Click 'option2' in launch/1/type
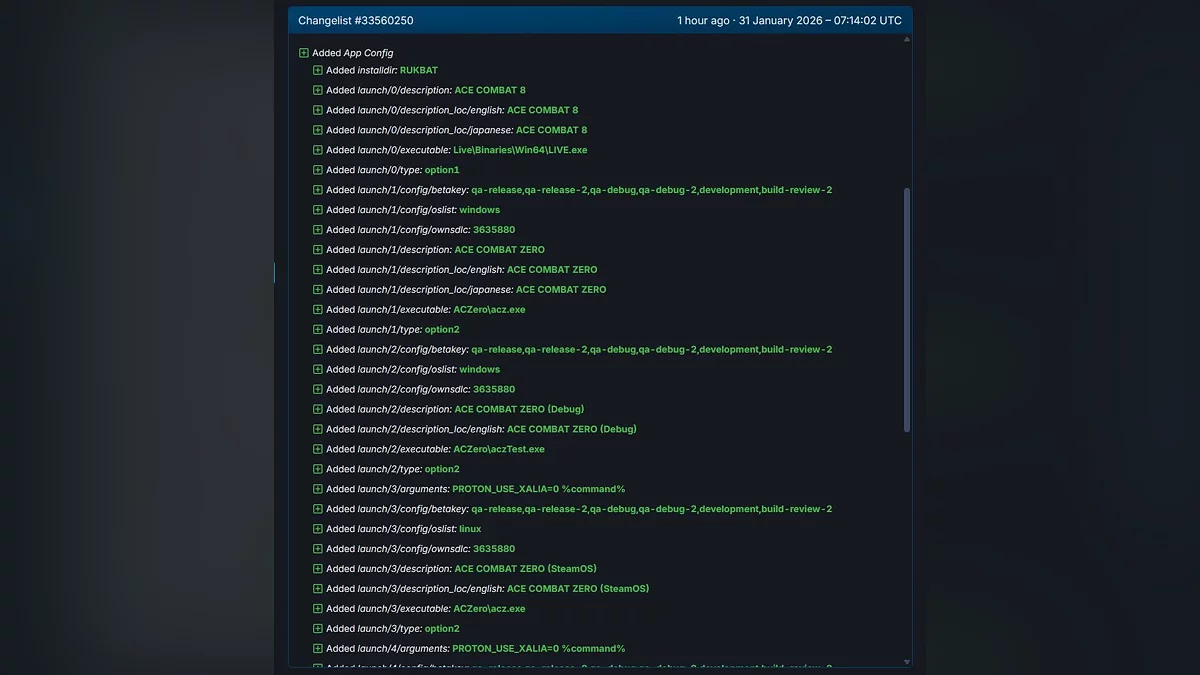This screenshot has height=675, width=1200. tap(442, 330)
